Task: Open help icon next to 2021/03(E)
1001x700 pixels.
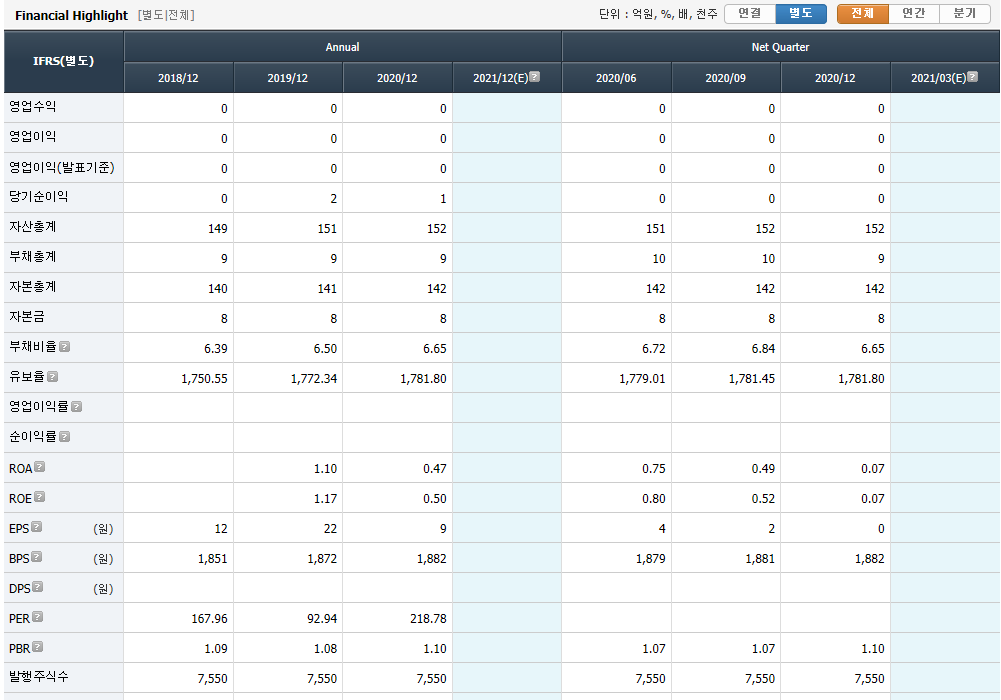Action: click(972, 77)
